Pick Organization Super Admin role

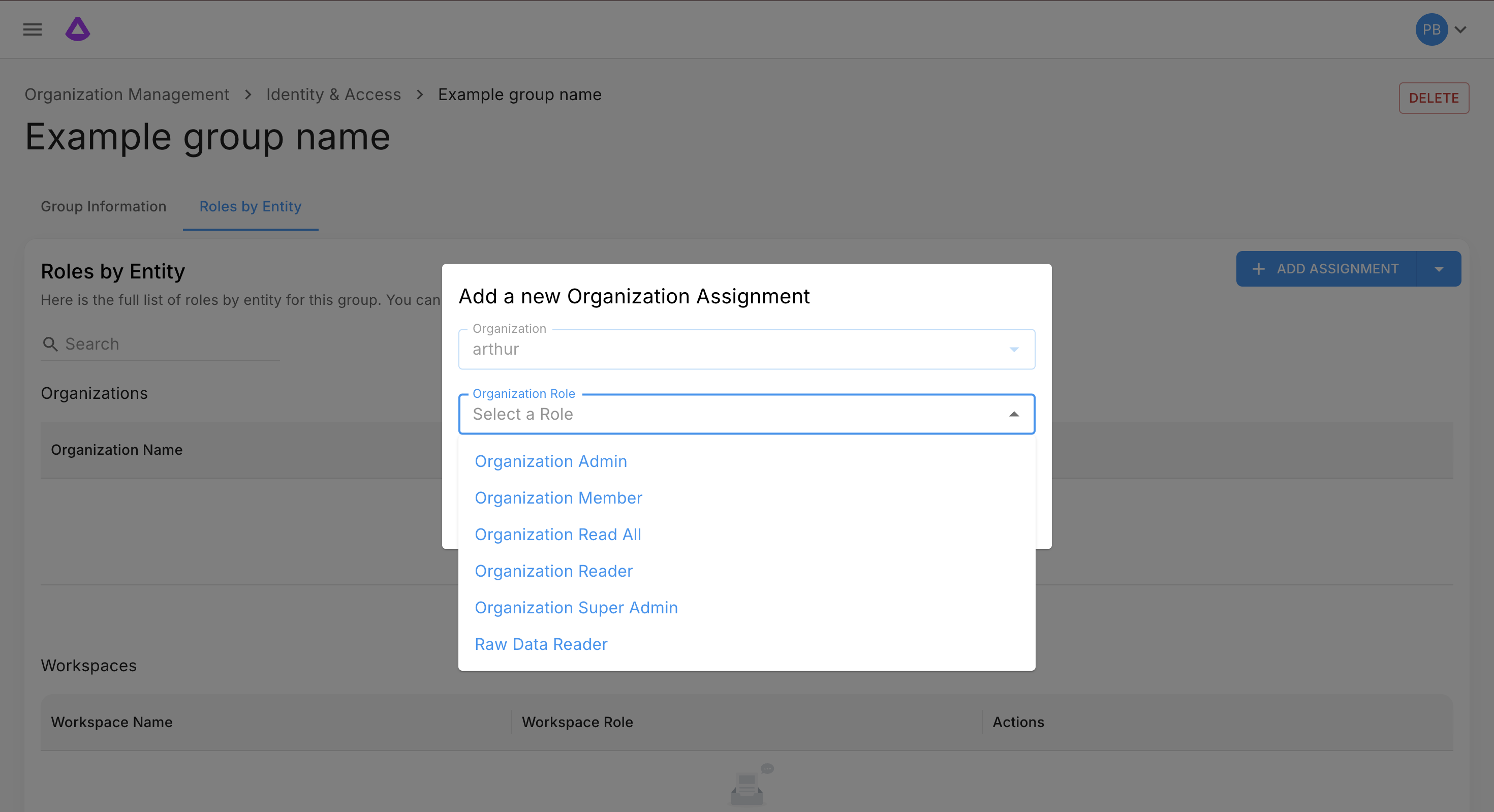576,607
